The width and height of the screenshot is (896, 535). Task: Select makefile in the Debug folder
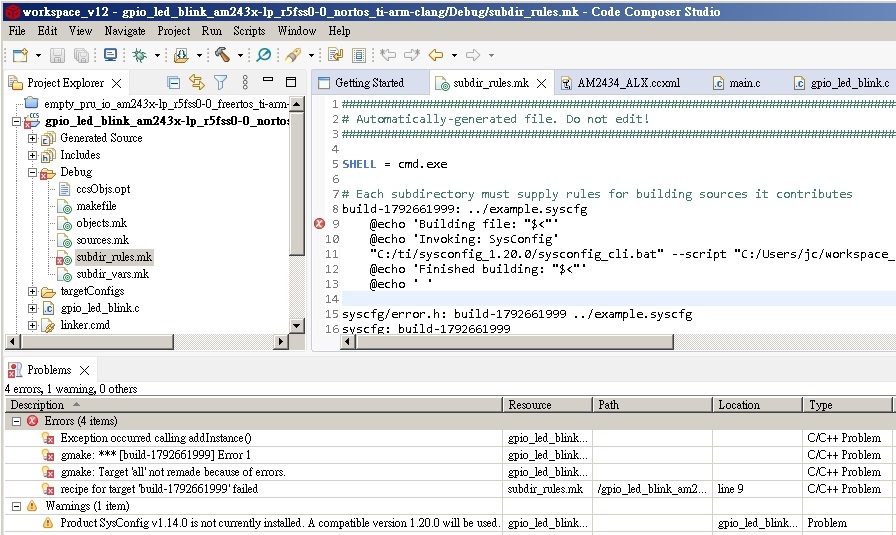click(x=96, y=206)
